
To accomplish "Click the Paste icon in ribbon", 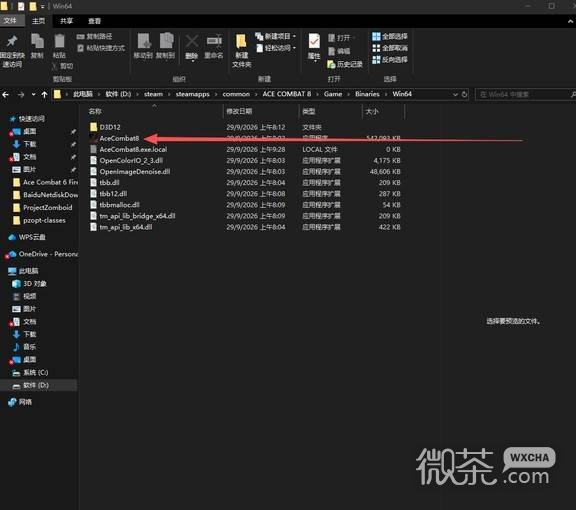I will 59,41.
